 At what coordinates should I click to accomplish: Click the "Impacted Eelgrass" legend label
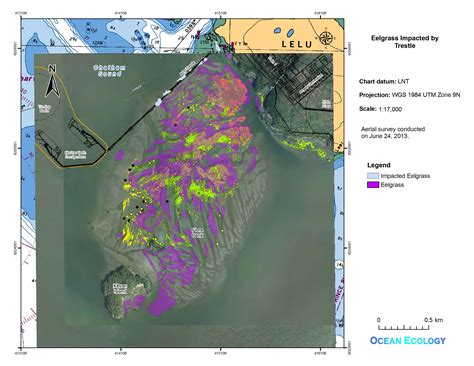405,176
